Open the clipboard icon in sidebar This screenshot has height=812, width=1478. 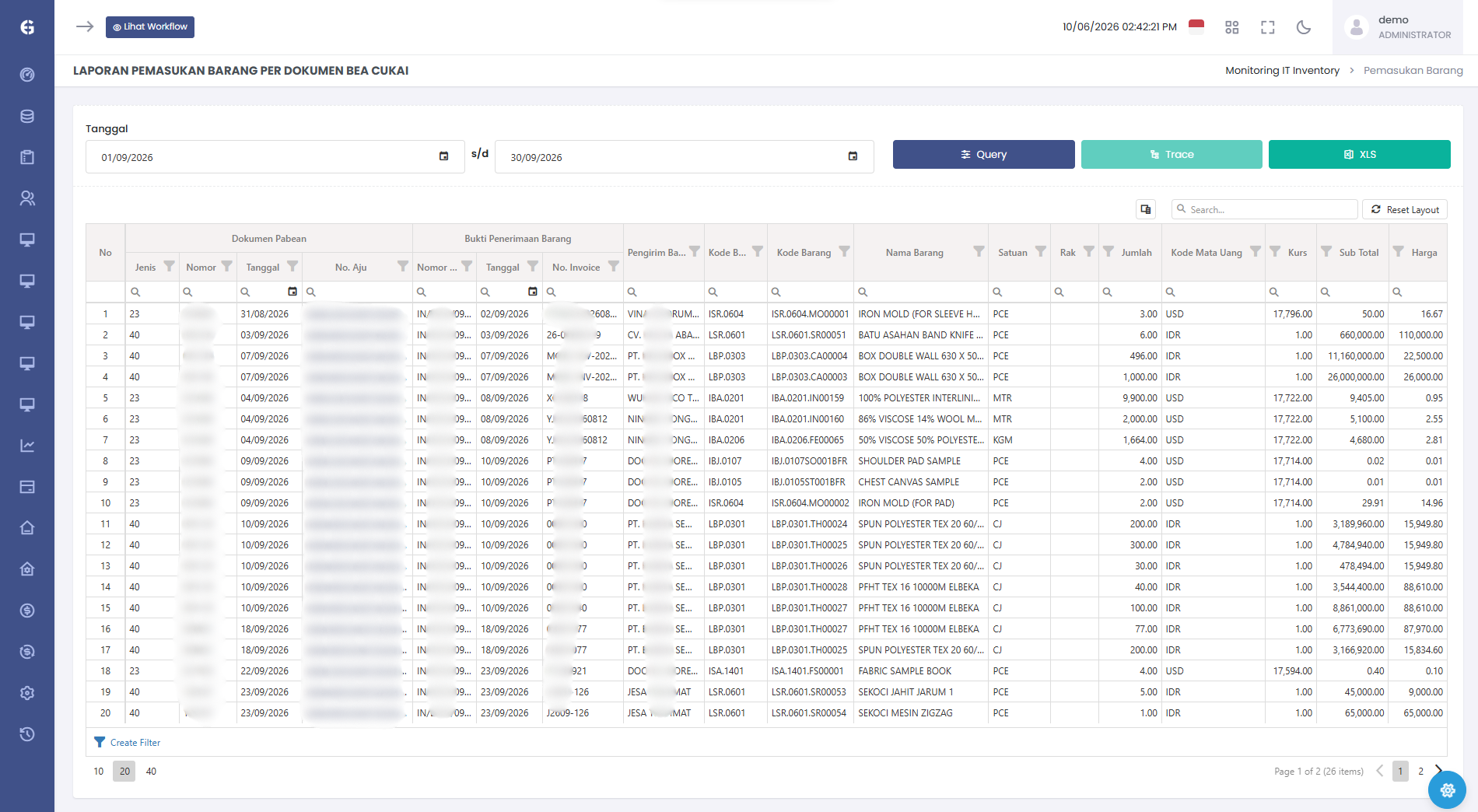27,157
